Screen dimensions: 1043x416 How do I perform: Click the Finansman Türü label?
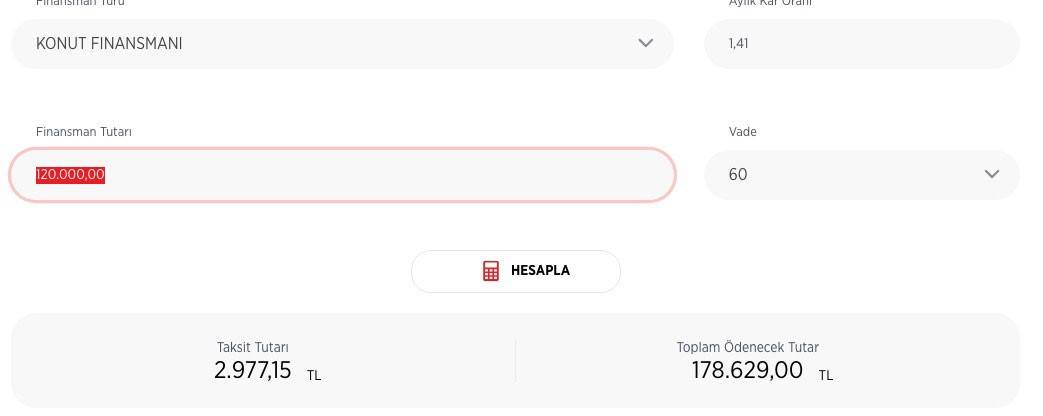(80, 3)
